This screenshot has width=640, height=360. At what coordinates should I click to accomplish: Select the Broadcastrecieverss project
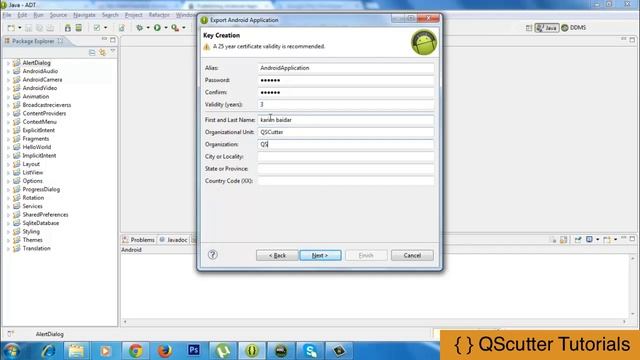[47, 105]
